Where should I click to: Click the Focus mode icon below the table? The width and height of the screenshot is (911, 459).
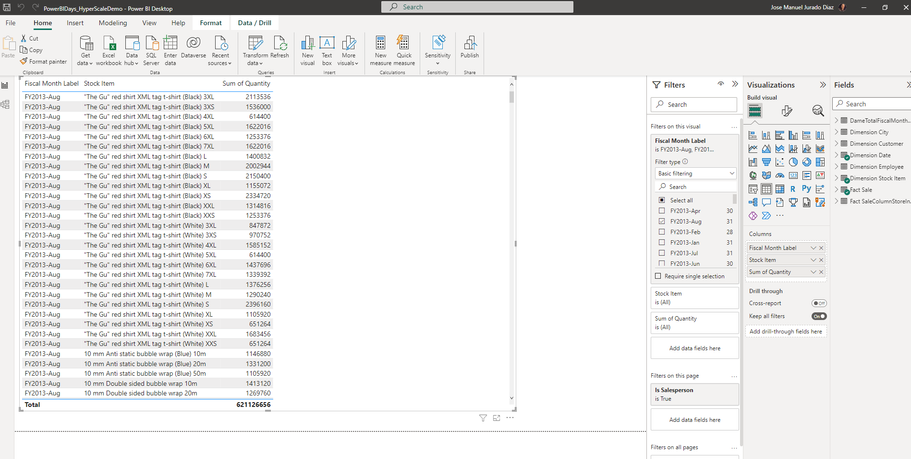(496, 418)
